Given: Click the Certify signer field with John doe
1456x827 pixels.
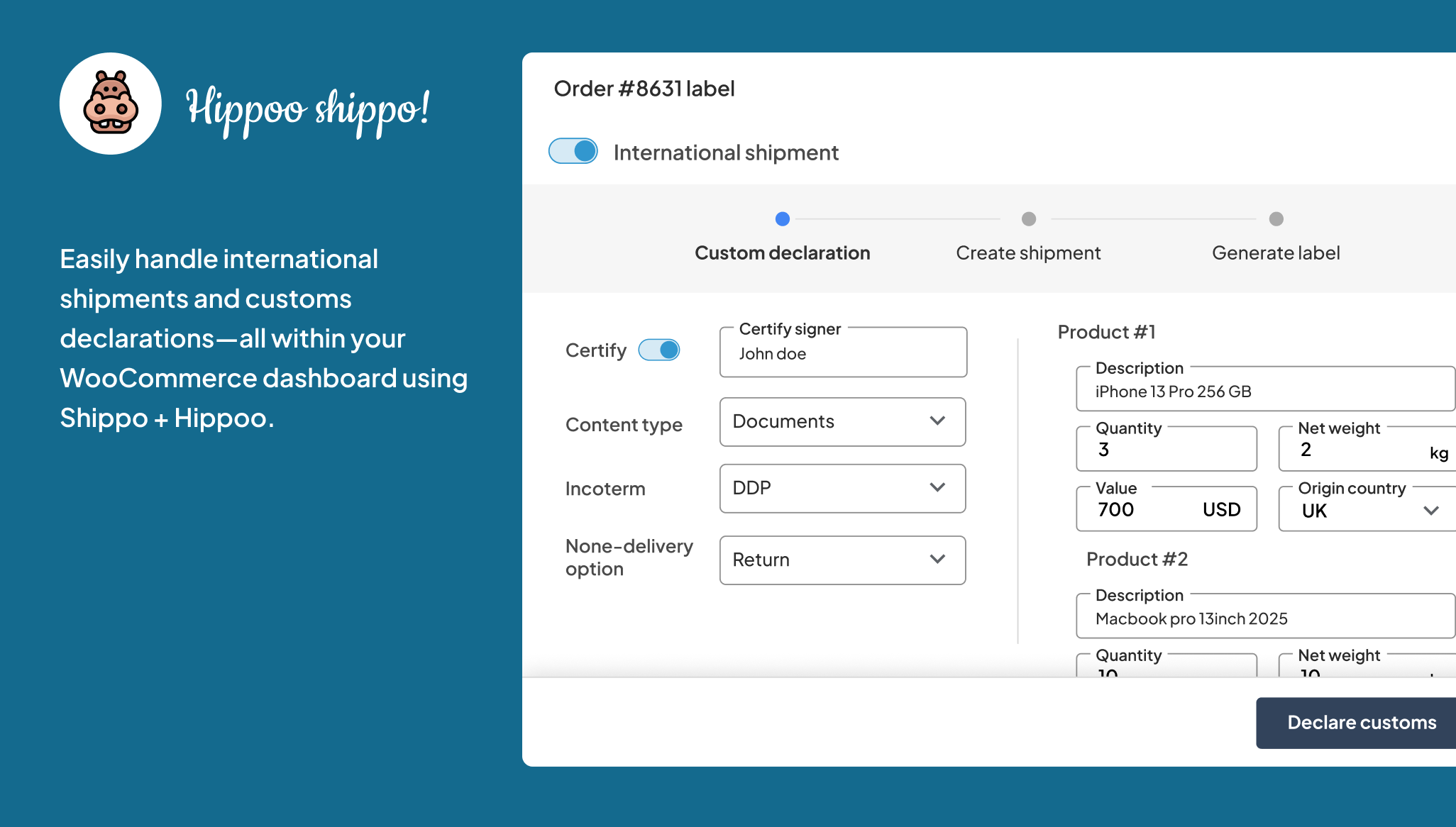Looking at the screenshot, I should (x=843, y=352).
